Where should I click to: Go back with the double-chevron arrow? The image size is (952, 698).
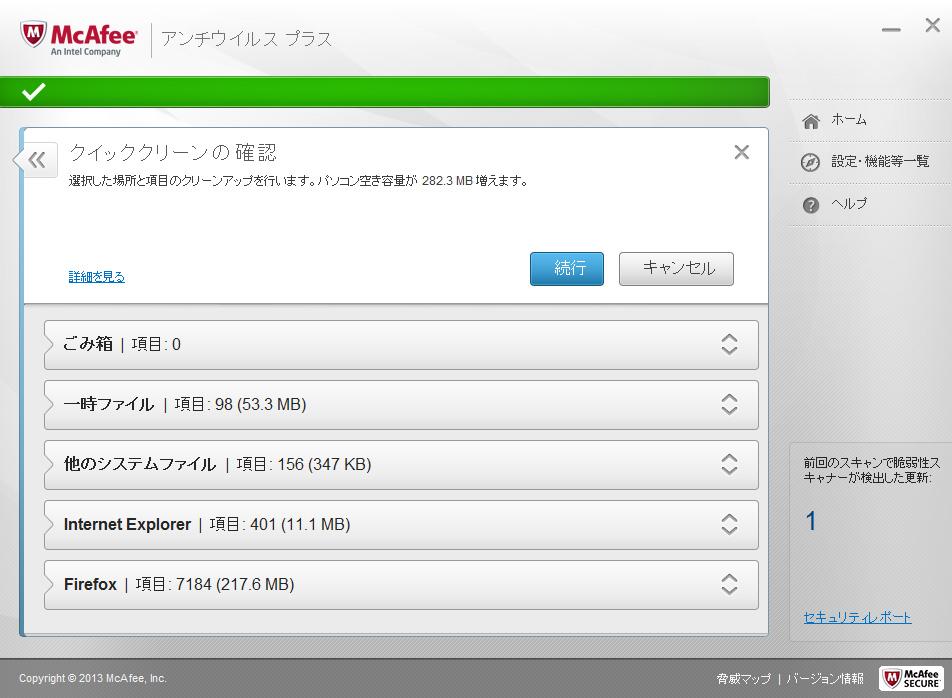[37, 160]
